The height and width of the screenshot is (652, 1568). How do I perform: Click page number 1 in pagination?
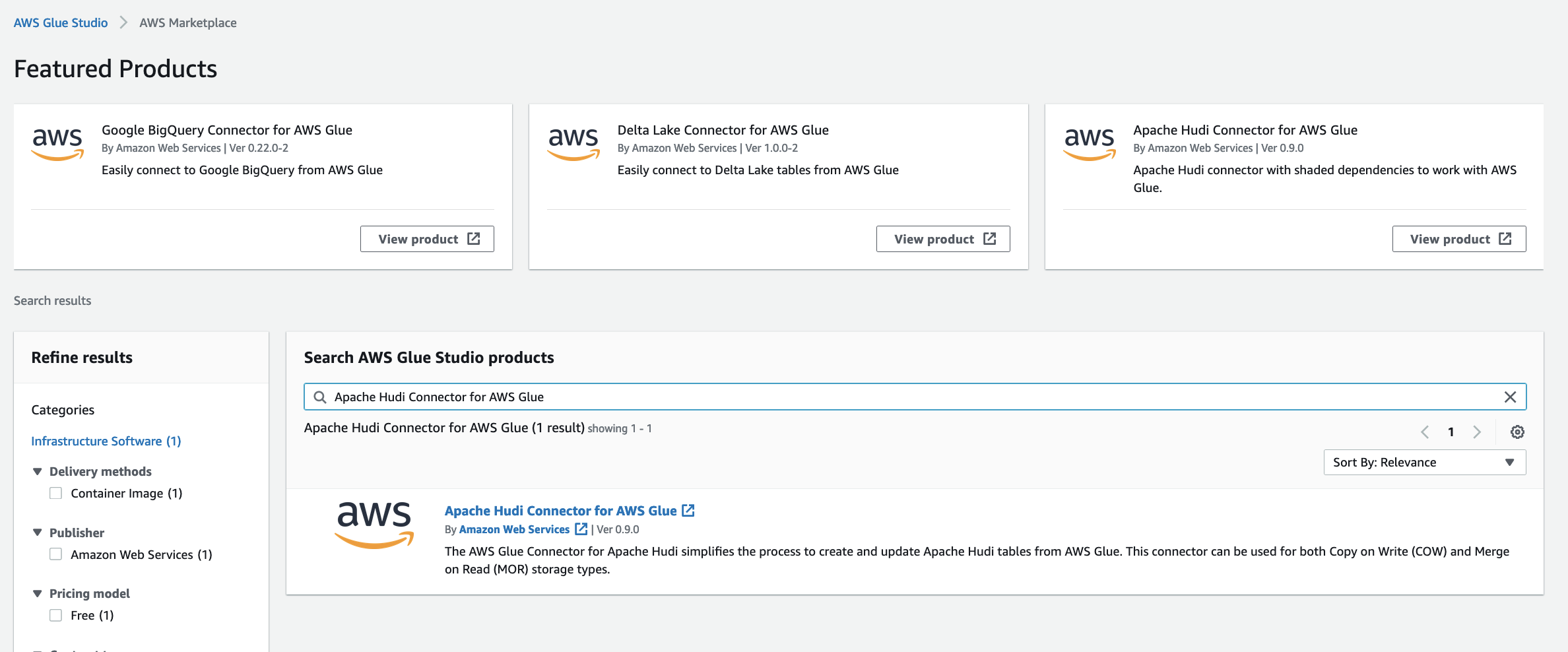click(x=1451, y=432)
